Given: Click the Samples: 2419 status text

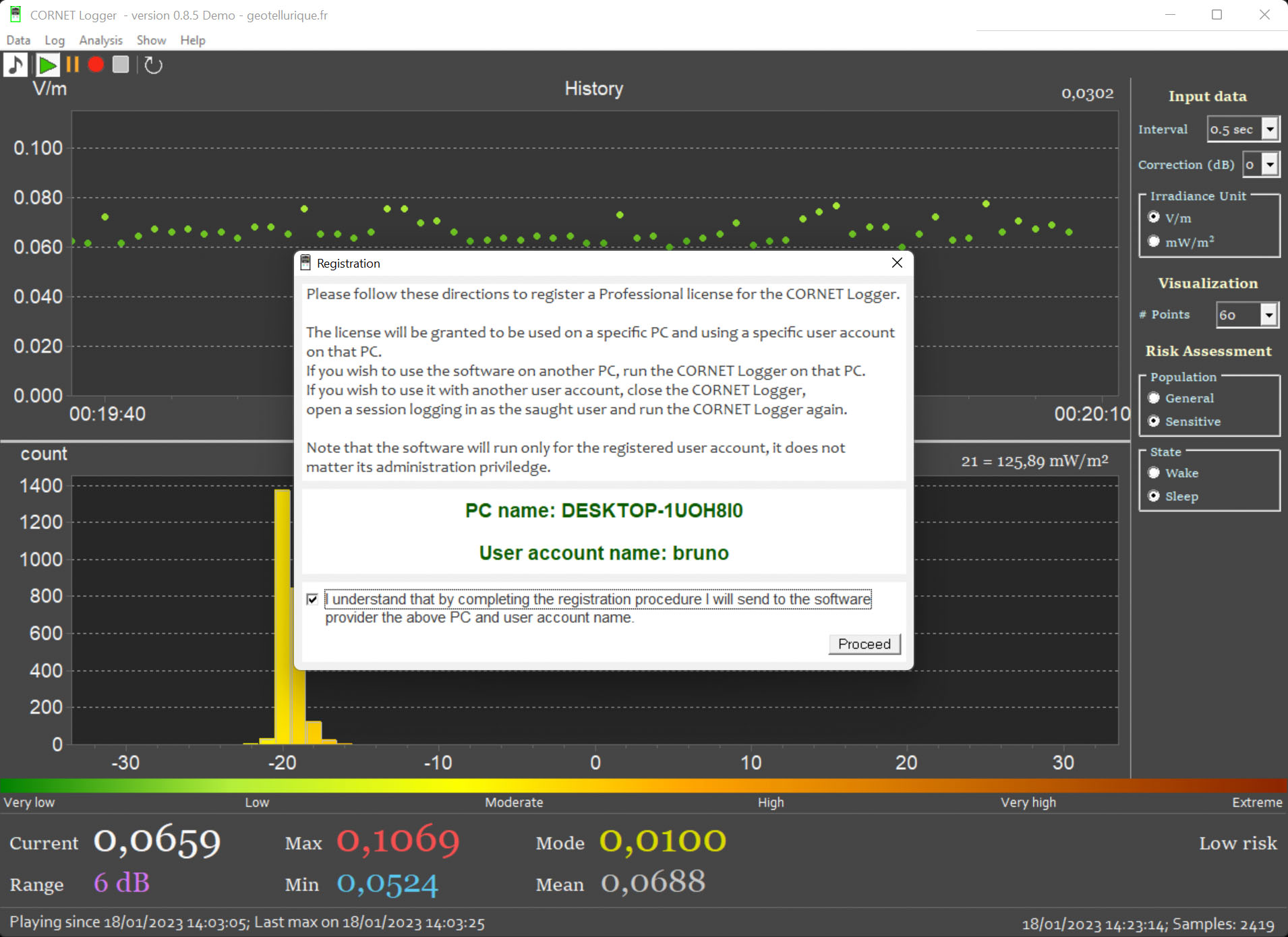Looking at the screenshot, I should click(1223, 924).
